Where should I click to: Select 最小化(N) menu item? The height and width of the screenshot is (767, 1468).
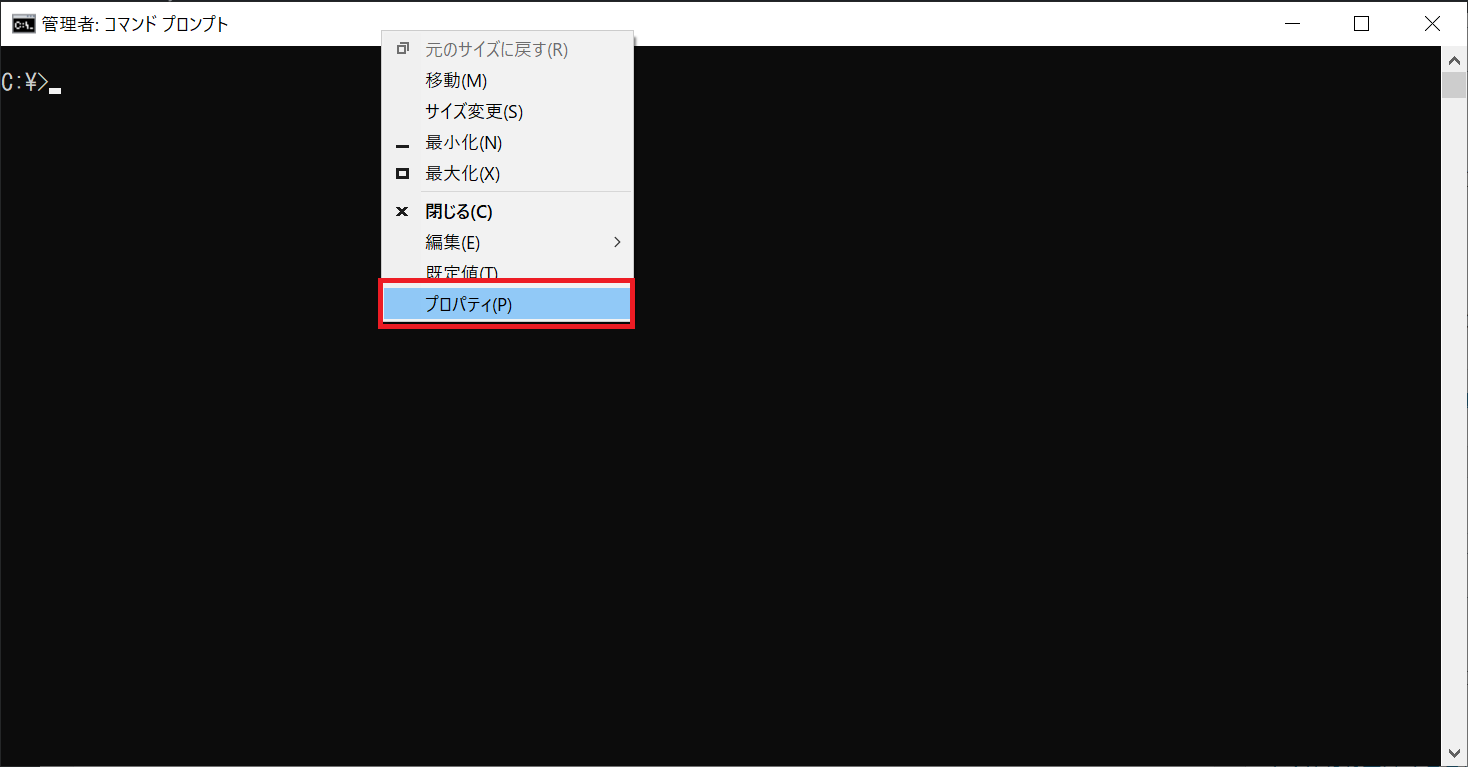click(507, 142)
